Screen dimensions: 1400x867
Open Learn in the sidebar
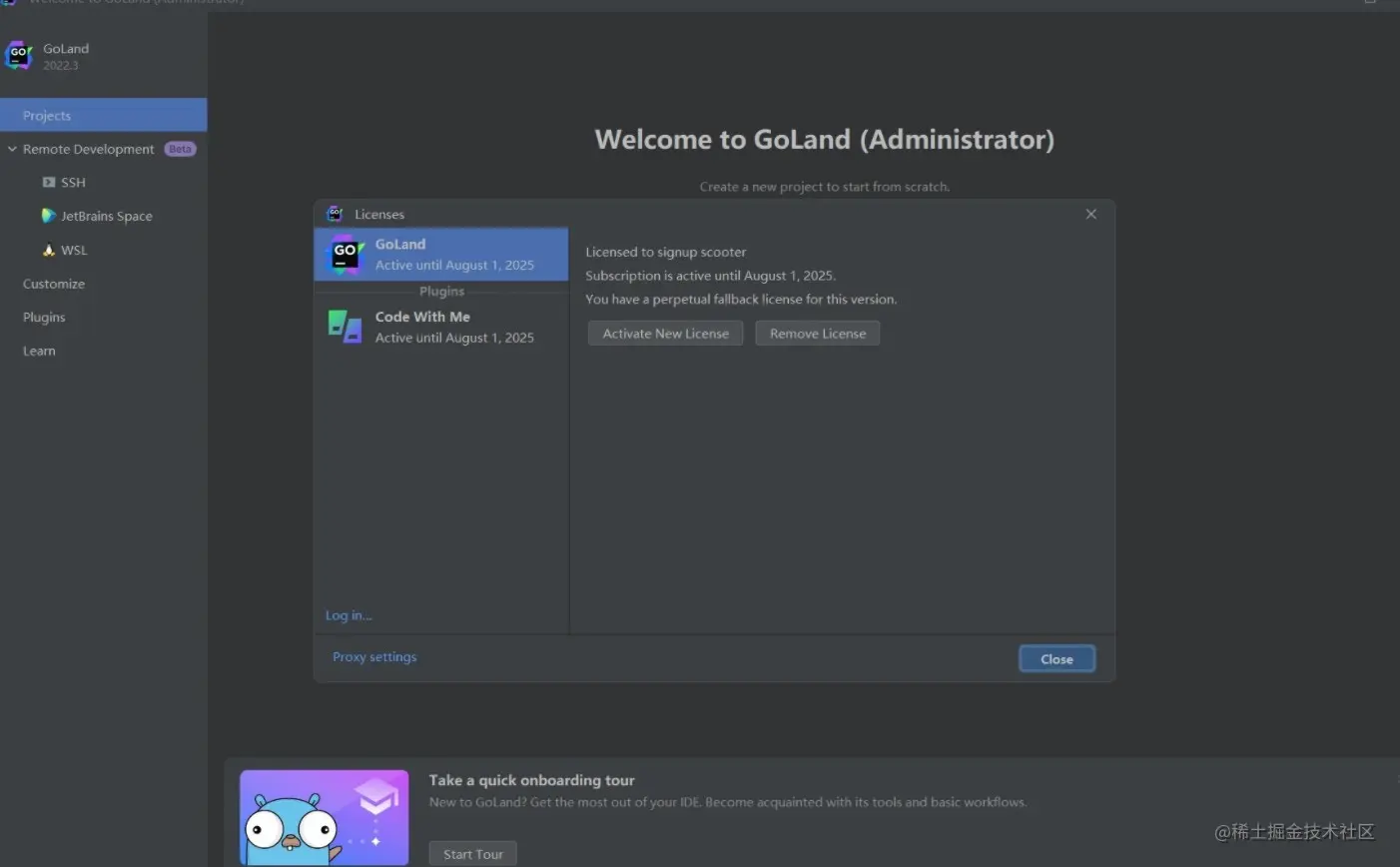39,351
